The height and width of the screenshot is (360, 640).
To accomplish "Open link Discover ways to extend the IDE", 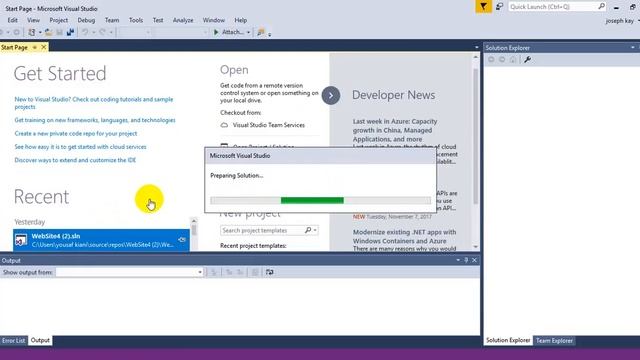I will [x=75, y=160].
